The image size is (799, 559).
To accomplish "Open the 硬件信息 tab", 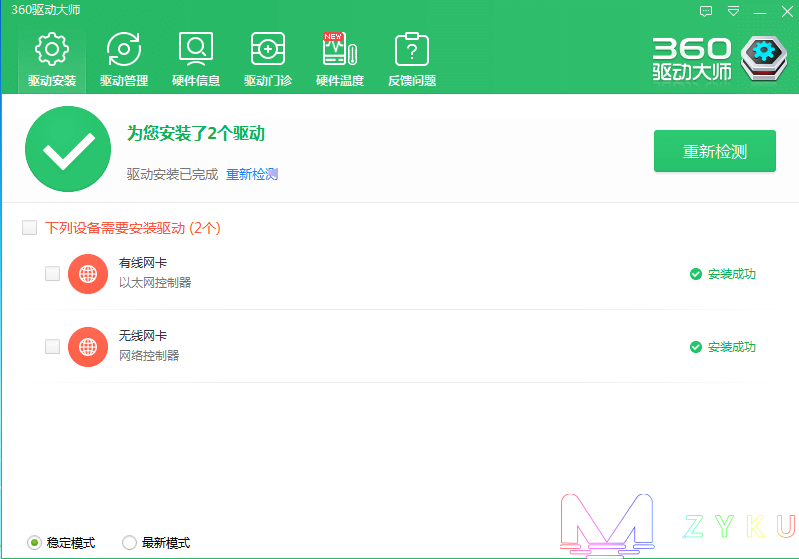I will tap(196, 60).
